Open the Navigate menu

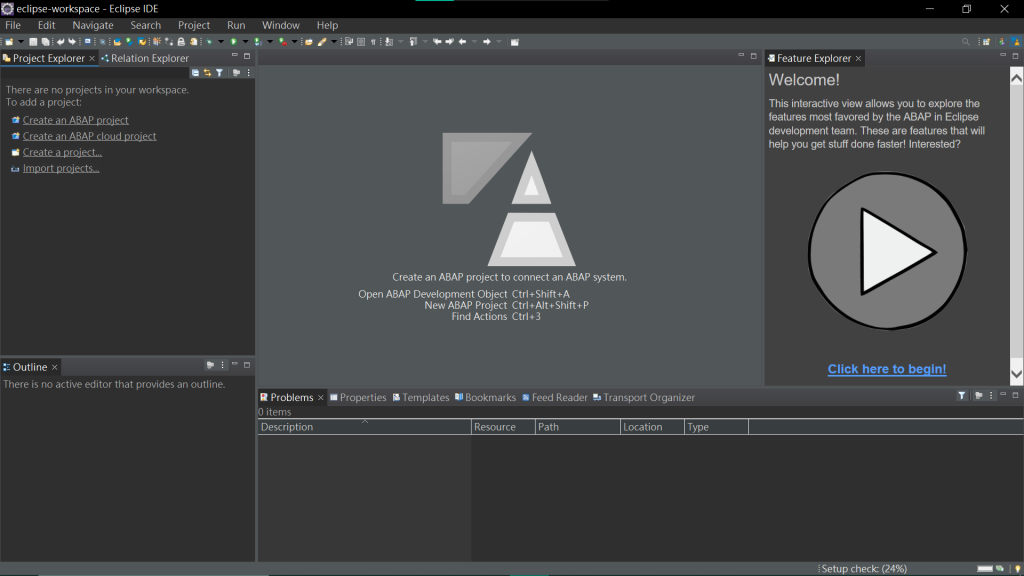coord(93,25)
